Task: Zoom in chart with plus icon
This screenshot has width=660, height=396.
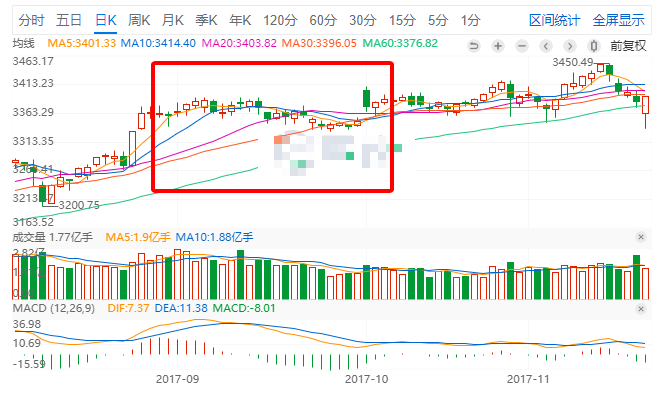Action: click(498, 45)
